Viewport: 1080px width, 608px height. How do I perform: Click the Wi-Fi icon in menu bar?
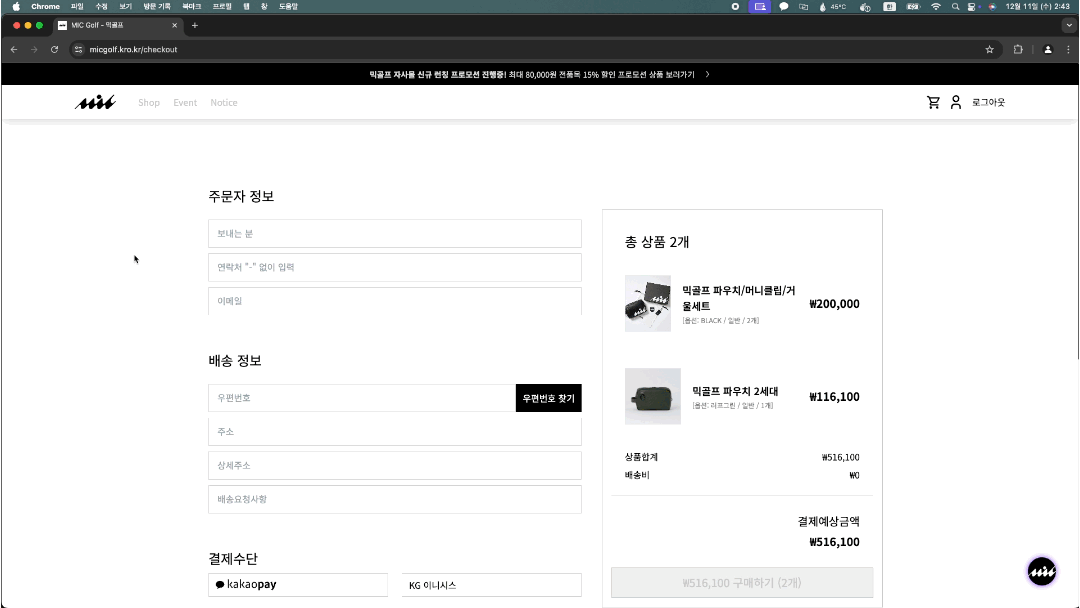(x=936, y=6)
